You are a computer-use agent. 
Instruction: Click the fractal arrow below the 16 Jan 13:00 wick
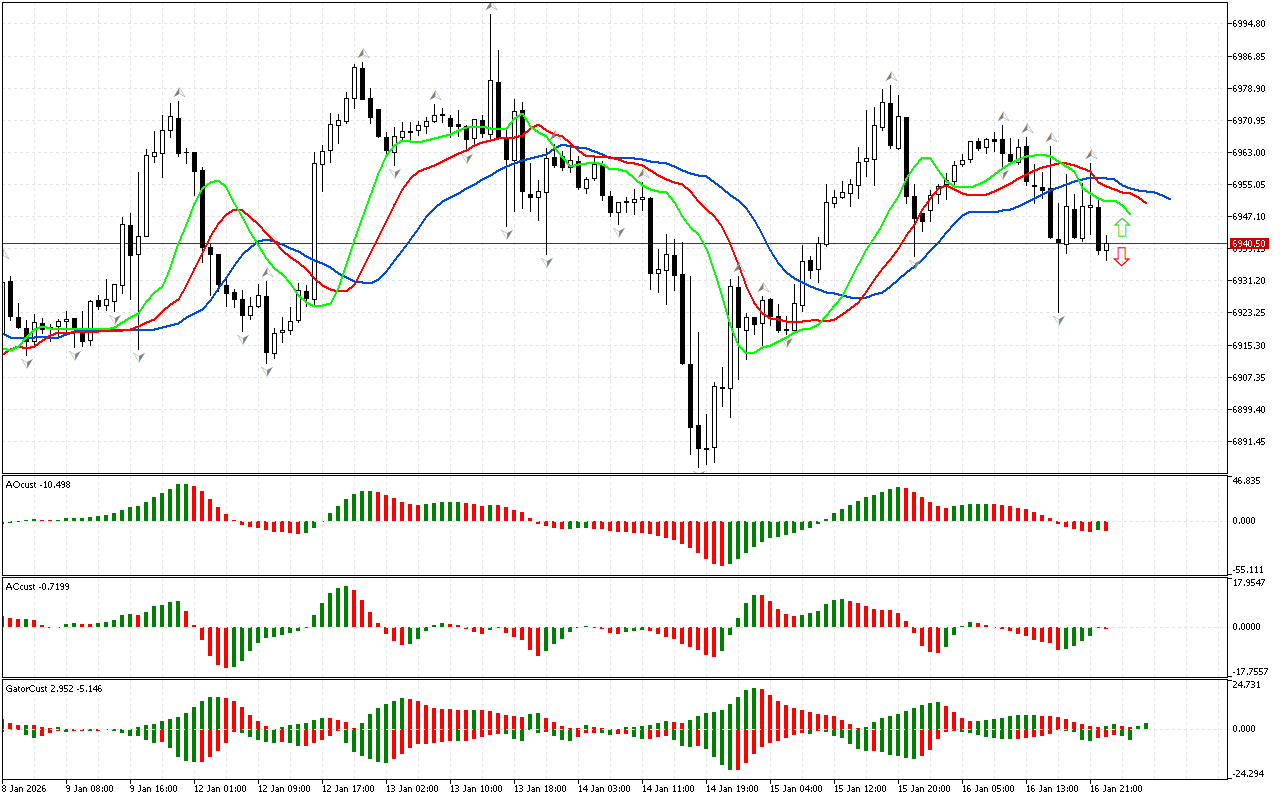pos(1059,319)
